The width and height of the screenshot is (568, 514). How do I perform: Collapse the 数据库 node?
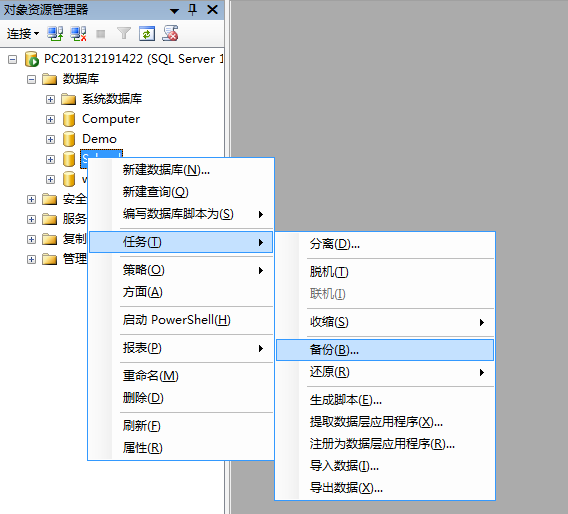click(32, 79)
